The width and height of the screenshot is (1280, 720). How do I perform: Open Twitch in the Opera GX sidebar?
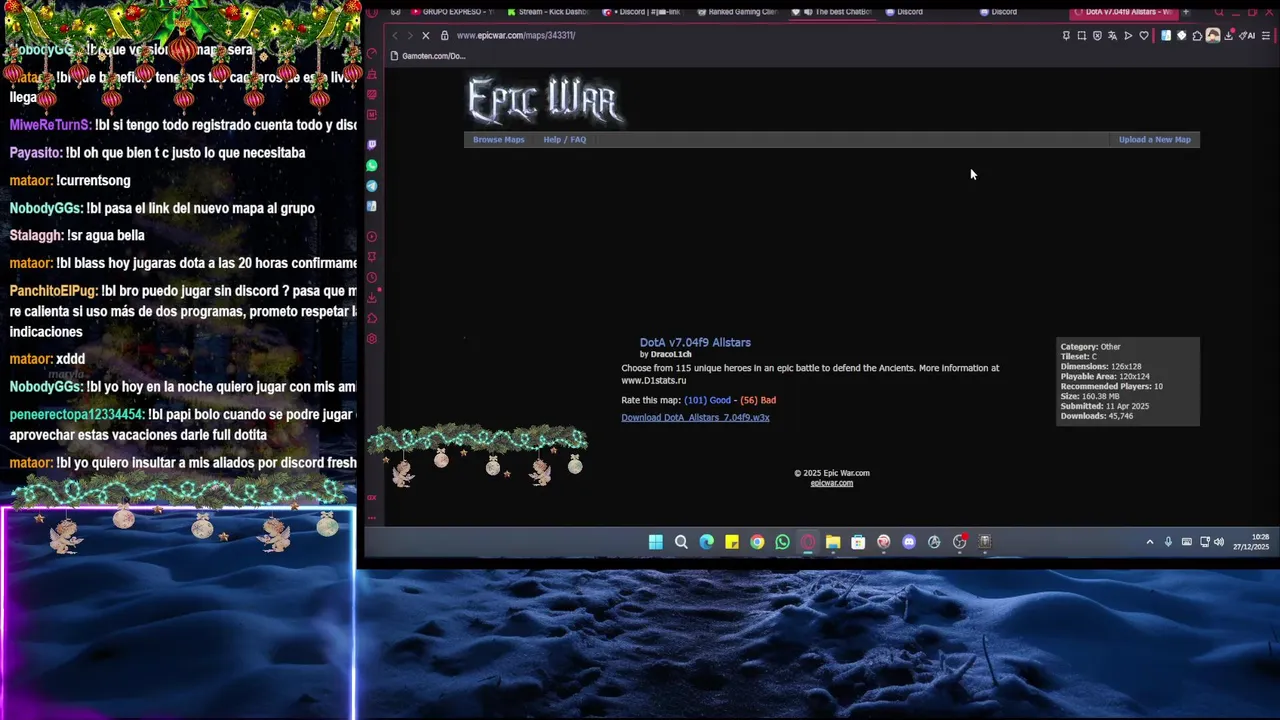372,145
